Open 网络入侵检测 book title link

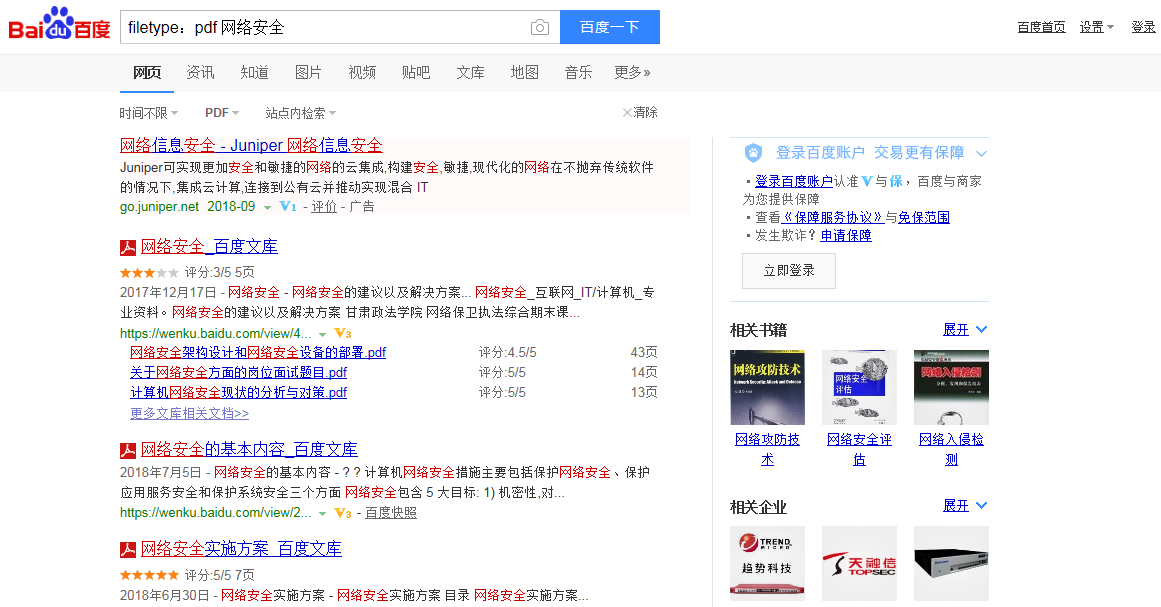[x=951, y=449]
